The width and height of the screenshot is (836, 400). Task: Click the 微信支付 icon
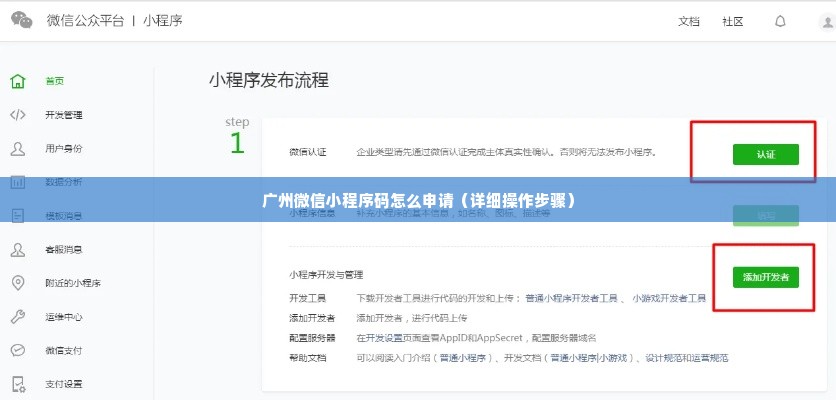[18, 350]
